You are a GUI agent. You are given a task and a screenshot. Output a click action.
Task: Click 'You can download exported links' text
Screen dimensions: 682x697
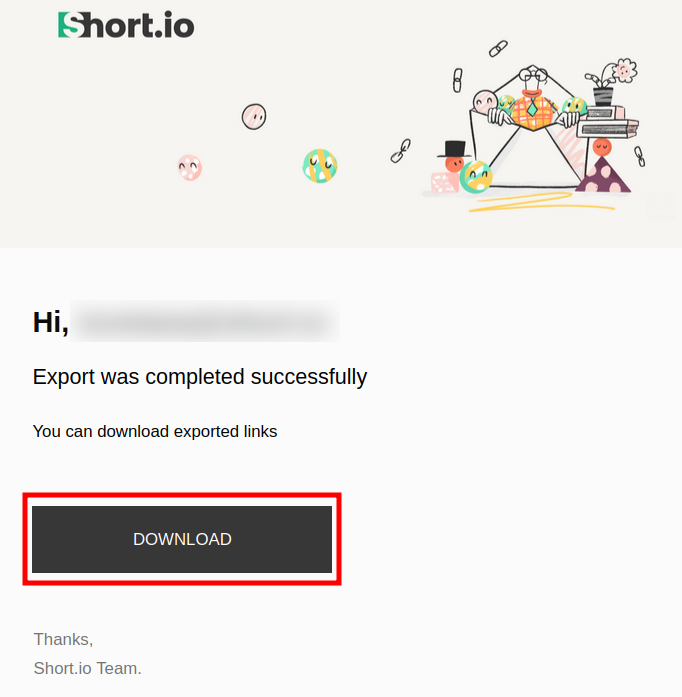pyautogui.click(x=155, y=432)
